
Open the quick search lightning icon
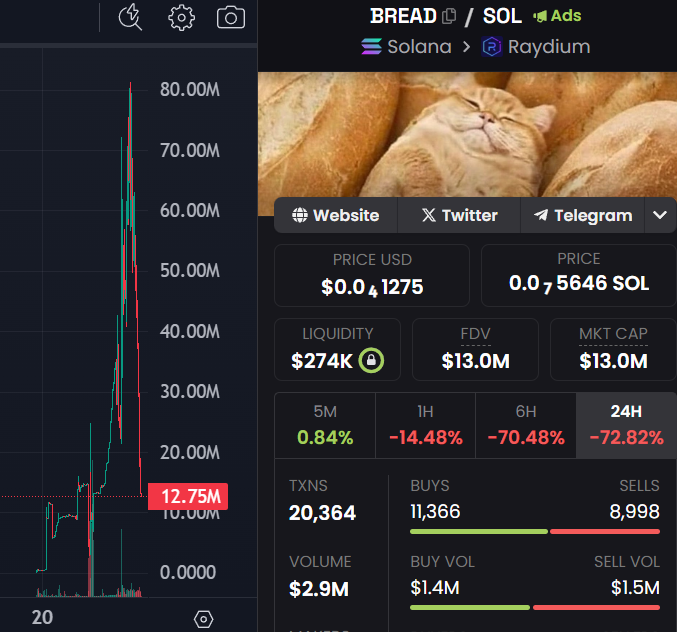point(130,17)
